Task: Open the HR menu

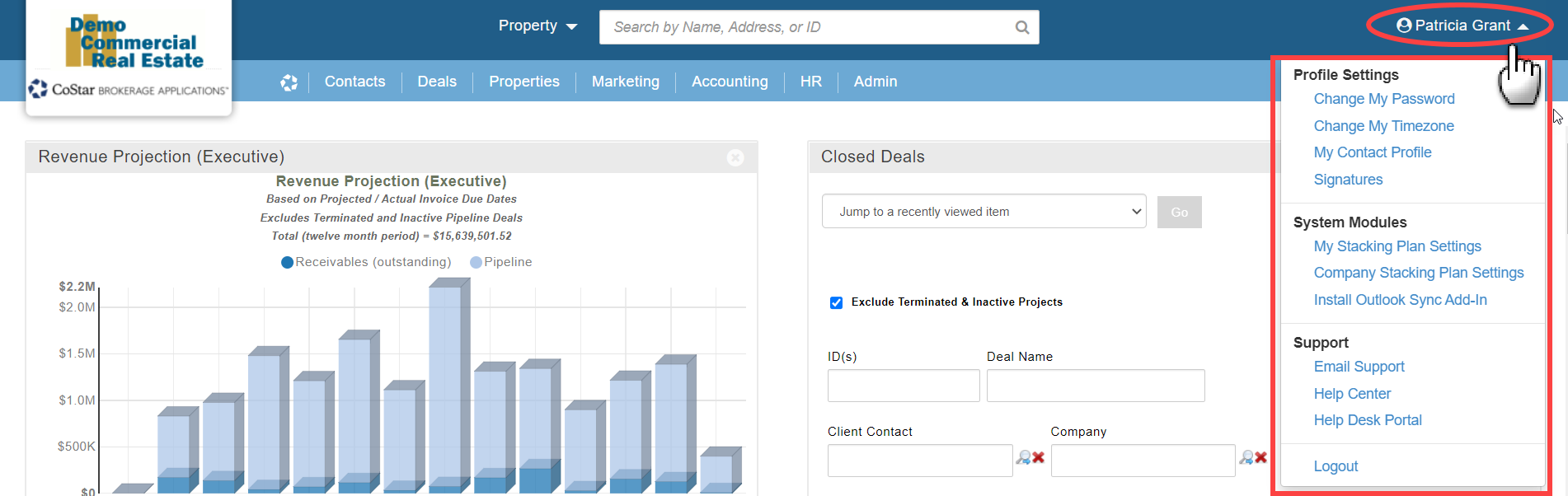Action: 811,82
